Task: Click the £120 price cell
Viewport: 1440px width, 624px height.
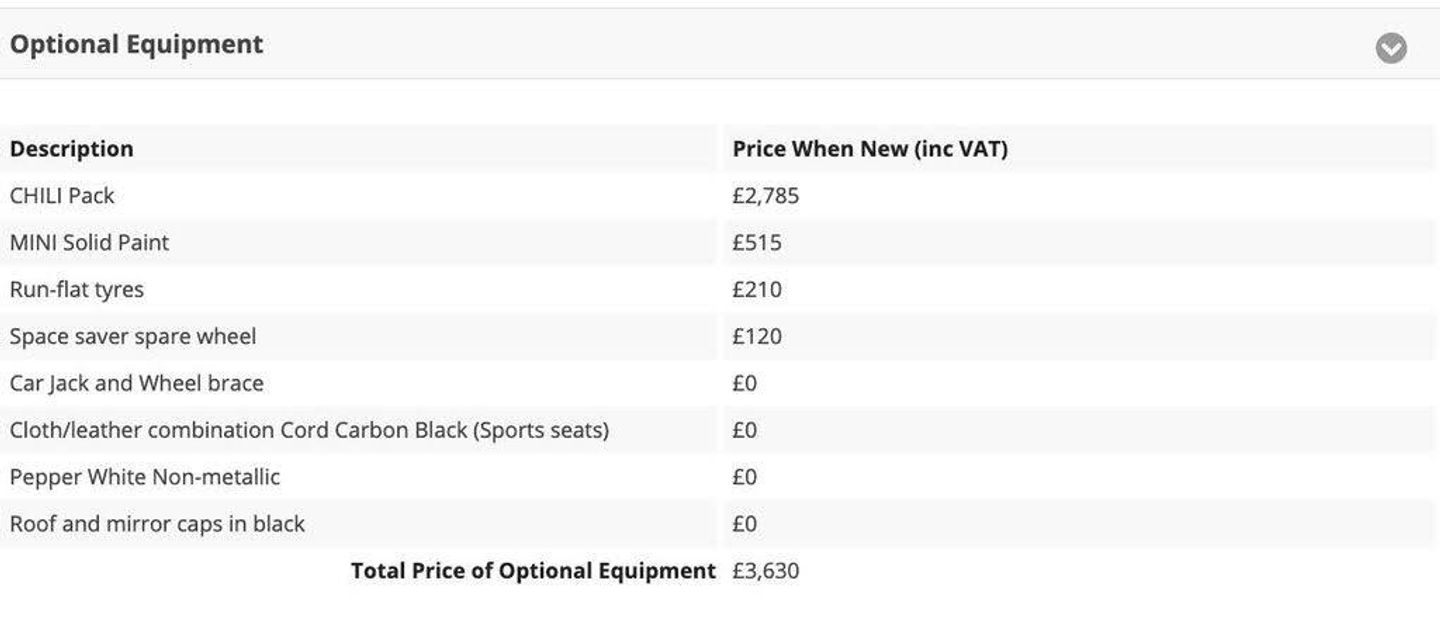Action: 757,337
